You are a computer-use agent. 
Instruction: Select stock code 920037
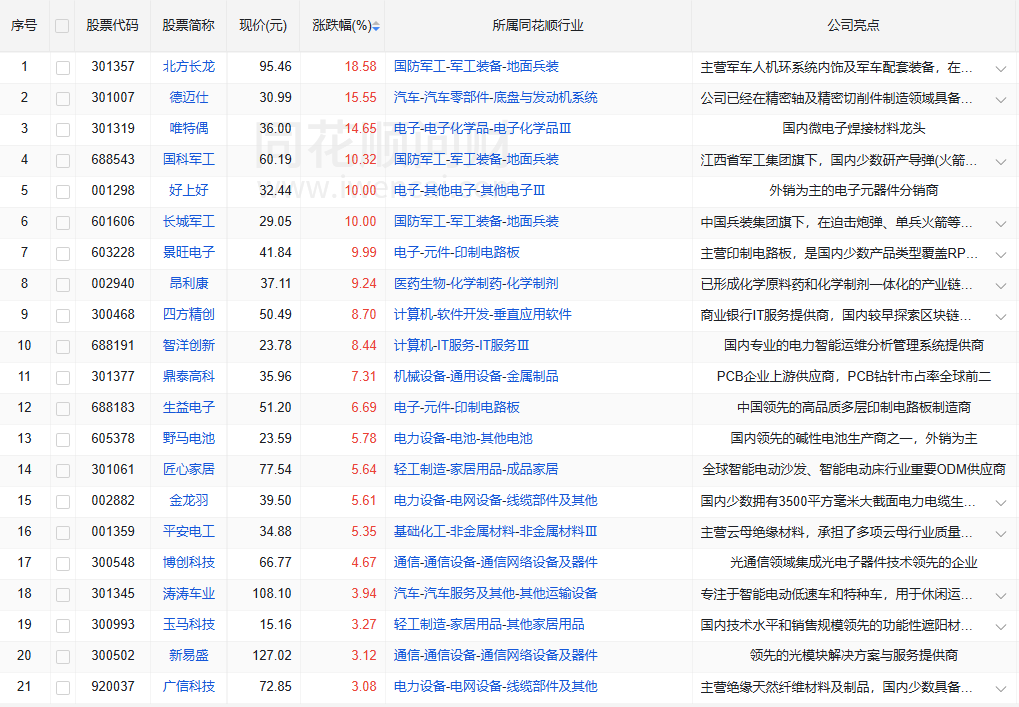tap(113, 686)
